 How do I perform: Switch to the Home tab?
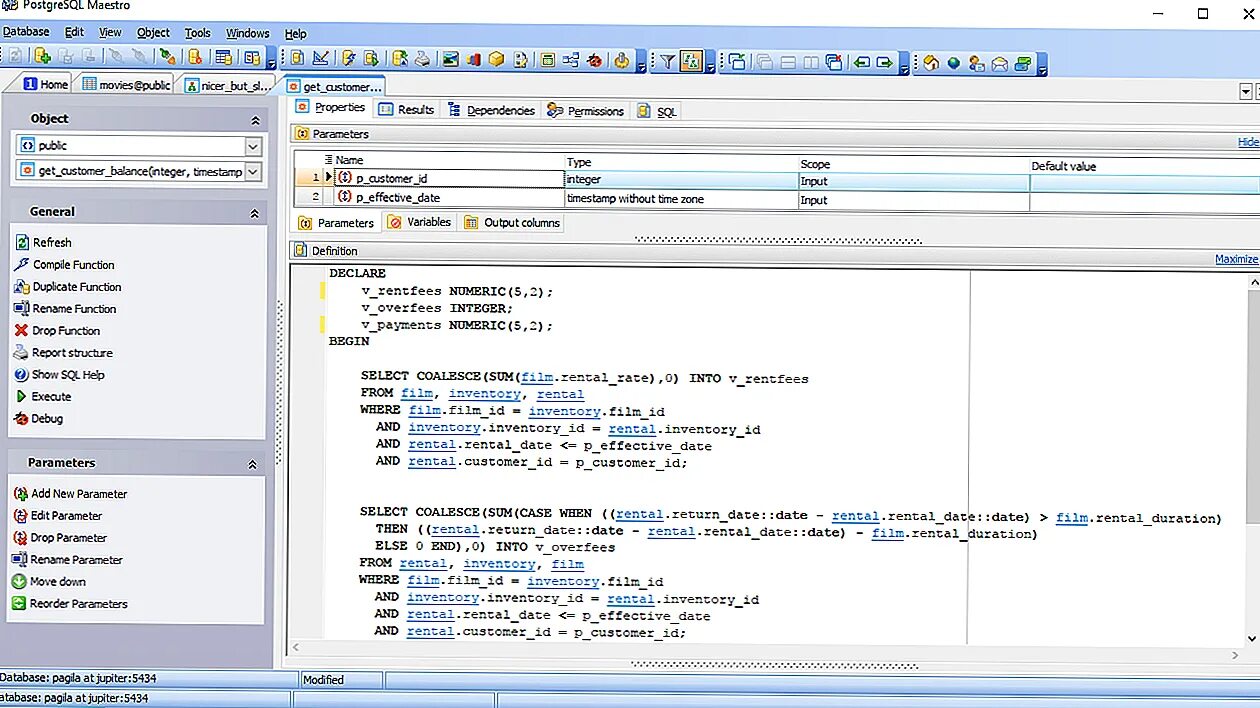coord(46,85)
